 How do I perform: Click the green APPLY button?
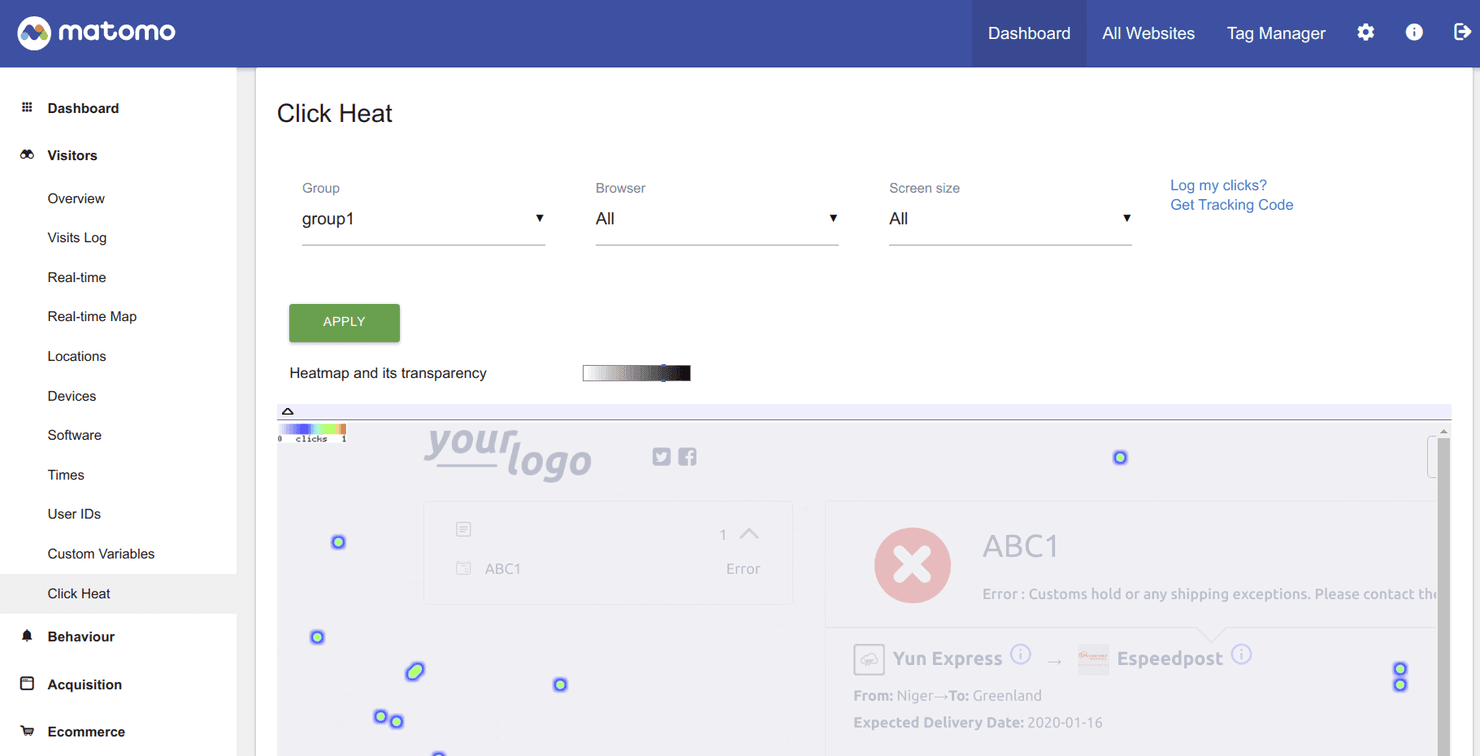point(344,322)
